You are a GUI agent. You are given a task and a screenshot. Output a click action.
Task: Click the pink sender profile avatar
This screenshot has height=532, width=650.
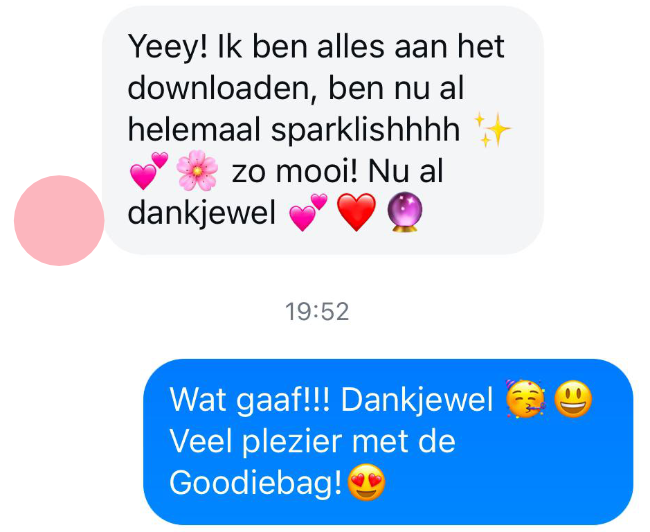point(59,220)
